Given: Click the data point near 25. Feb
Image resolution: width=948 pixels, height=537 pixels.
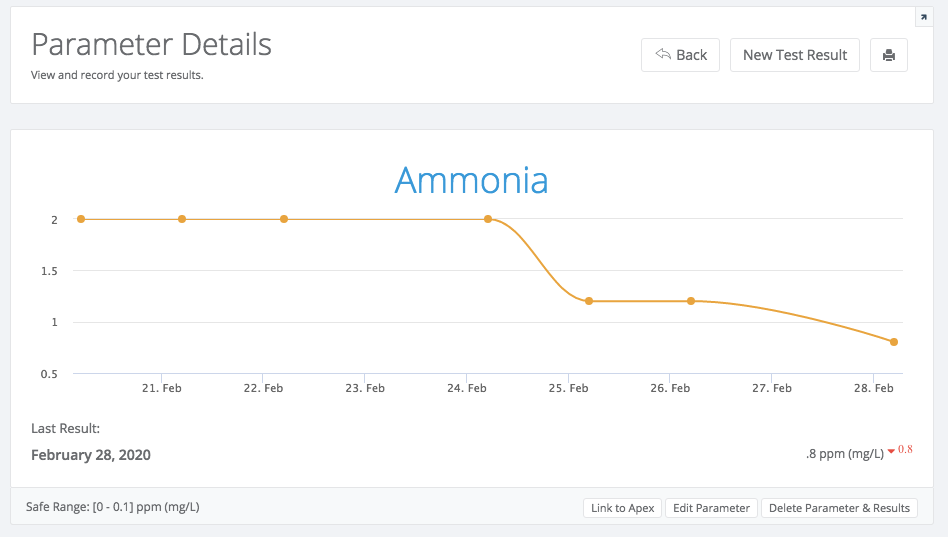Looking at the screenshot, I should coord(589,301).
